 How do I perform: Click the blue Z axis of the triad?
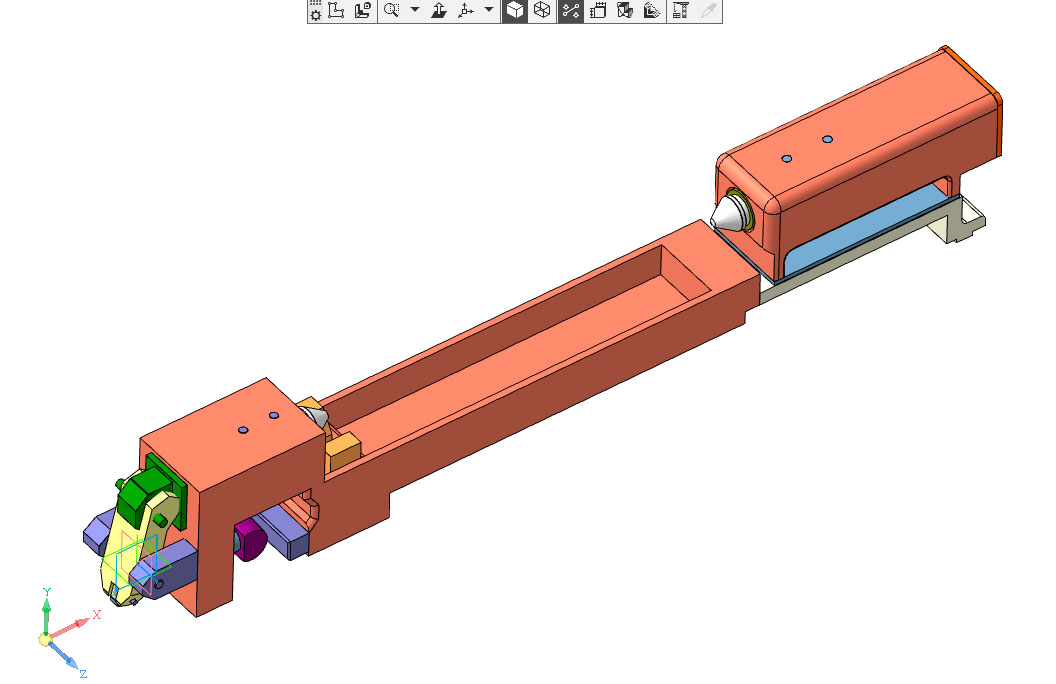click(64, 655)
